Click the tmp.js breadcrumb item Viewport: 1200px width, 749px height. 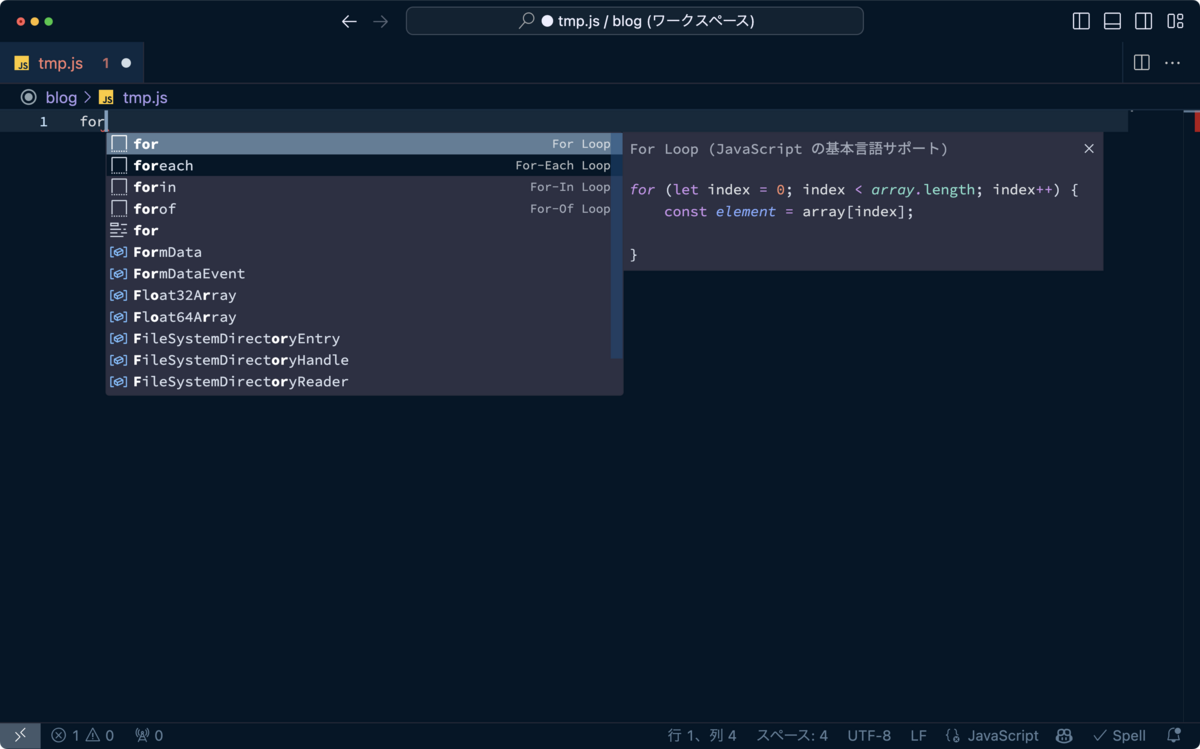pos(145,97)
